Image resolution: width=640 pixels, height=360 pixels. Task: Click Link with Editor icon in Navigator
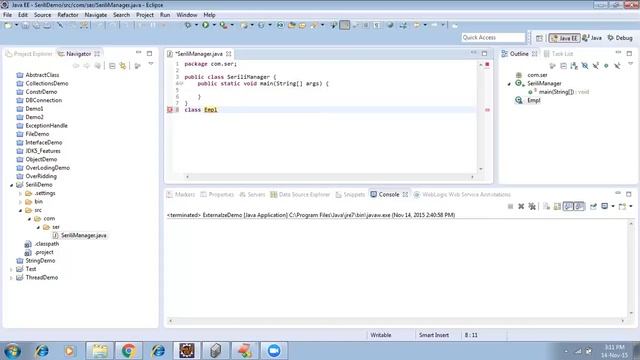(122, 66)
